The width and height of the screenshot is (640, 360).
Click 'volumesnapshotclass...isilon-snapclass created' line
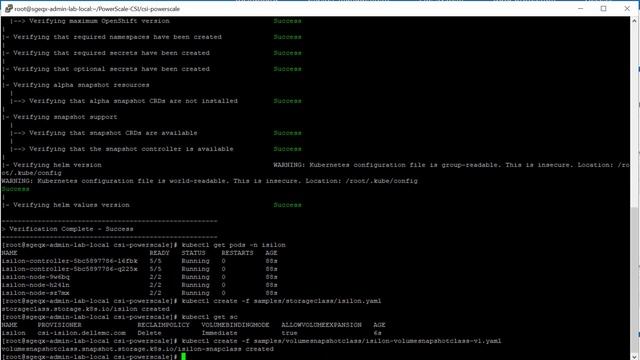(x=138, y=349)
